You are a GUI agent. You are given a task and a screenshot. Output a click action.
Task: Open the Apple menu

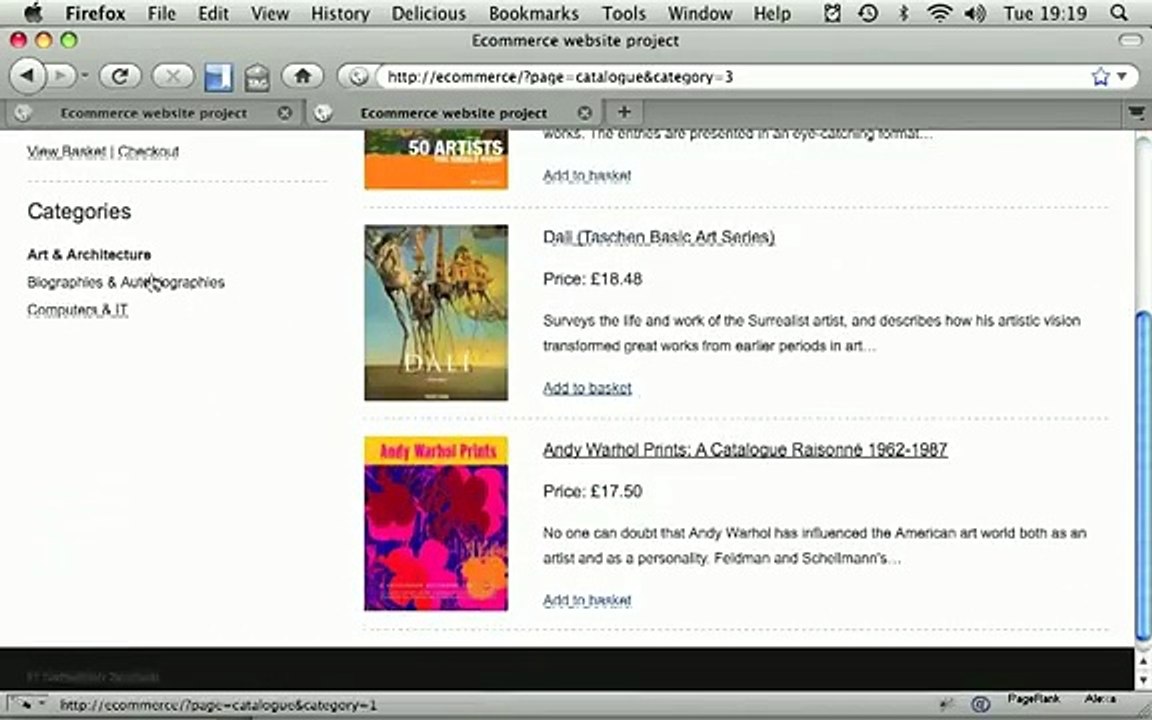(x=34, y=13)
